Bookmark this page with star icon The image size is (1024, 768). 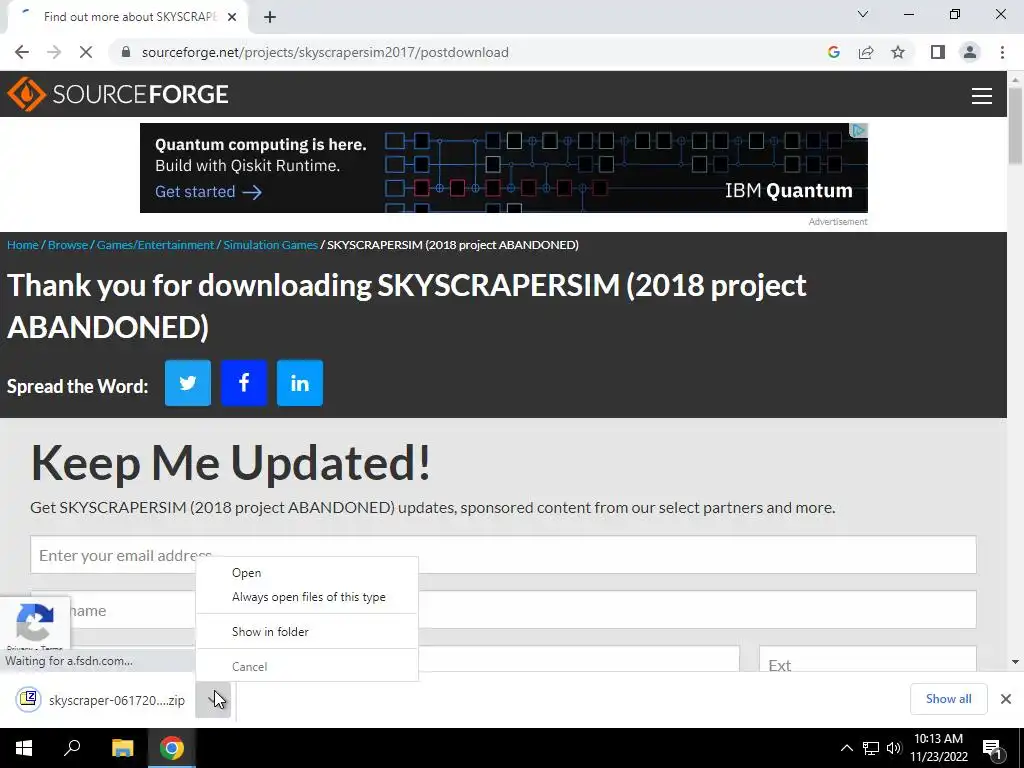[898, 52]
